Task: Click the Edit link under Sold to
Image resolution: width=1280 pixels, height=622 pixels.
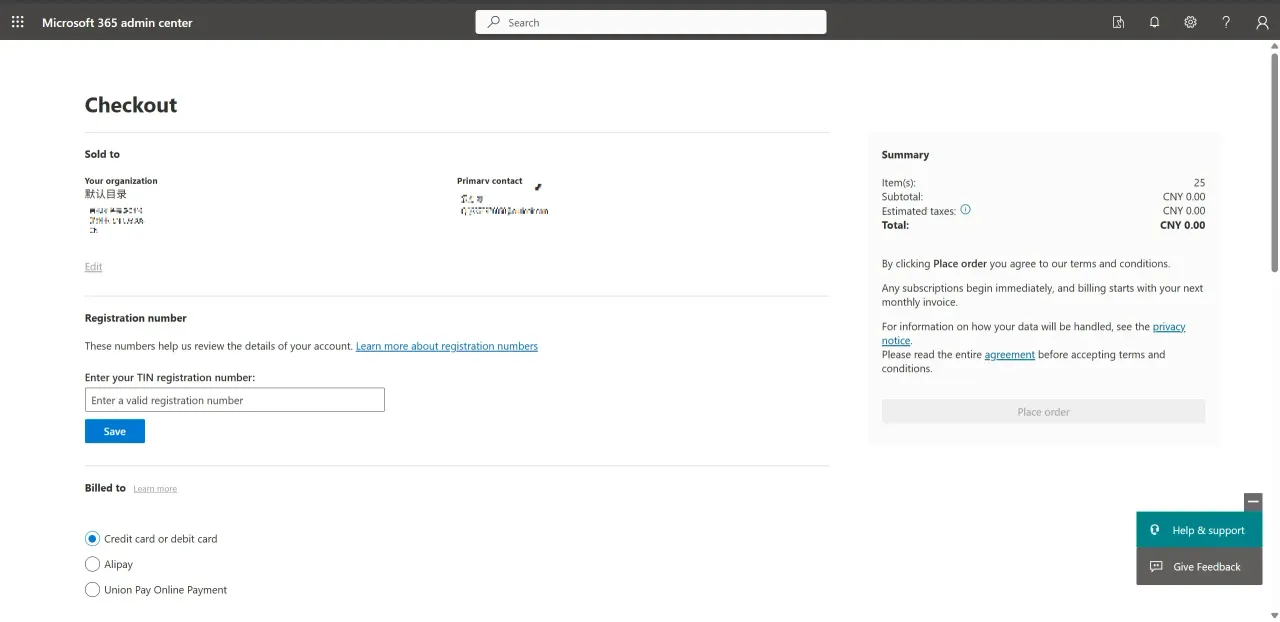Action: 93,267
